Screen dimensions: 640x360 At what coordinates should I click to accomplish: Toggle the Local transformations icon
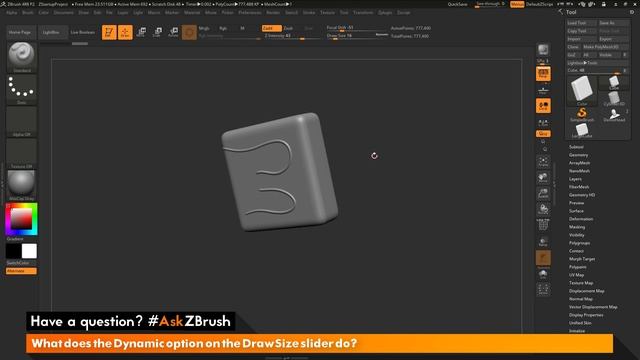click(543, 106)
